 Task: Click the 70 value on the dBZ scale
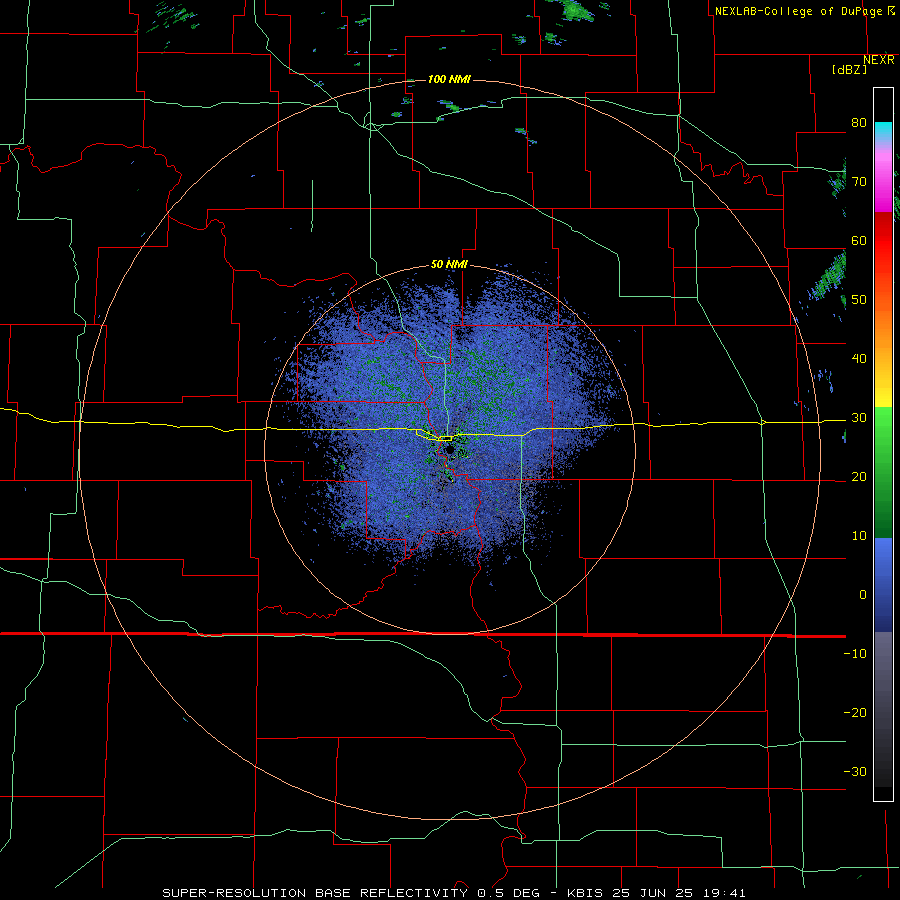(859, 182)
